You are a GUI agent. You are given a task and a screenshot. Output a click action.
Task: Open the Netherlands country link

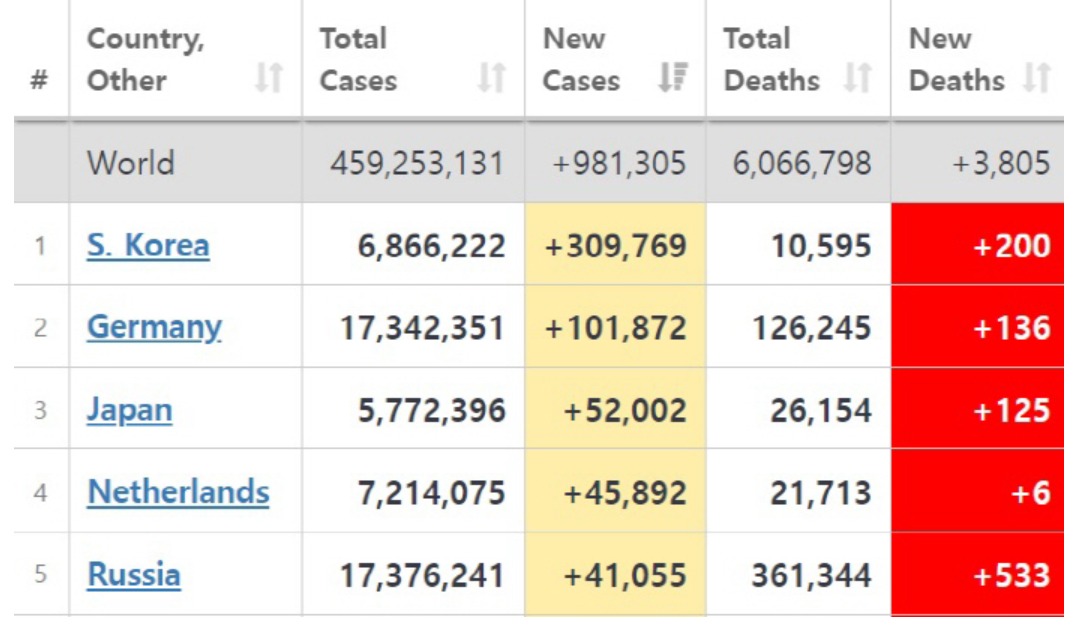[178, 492]
